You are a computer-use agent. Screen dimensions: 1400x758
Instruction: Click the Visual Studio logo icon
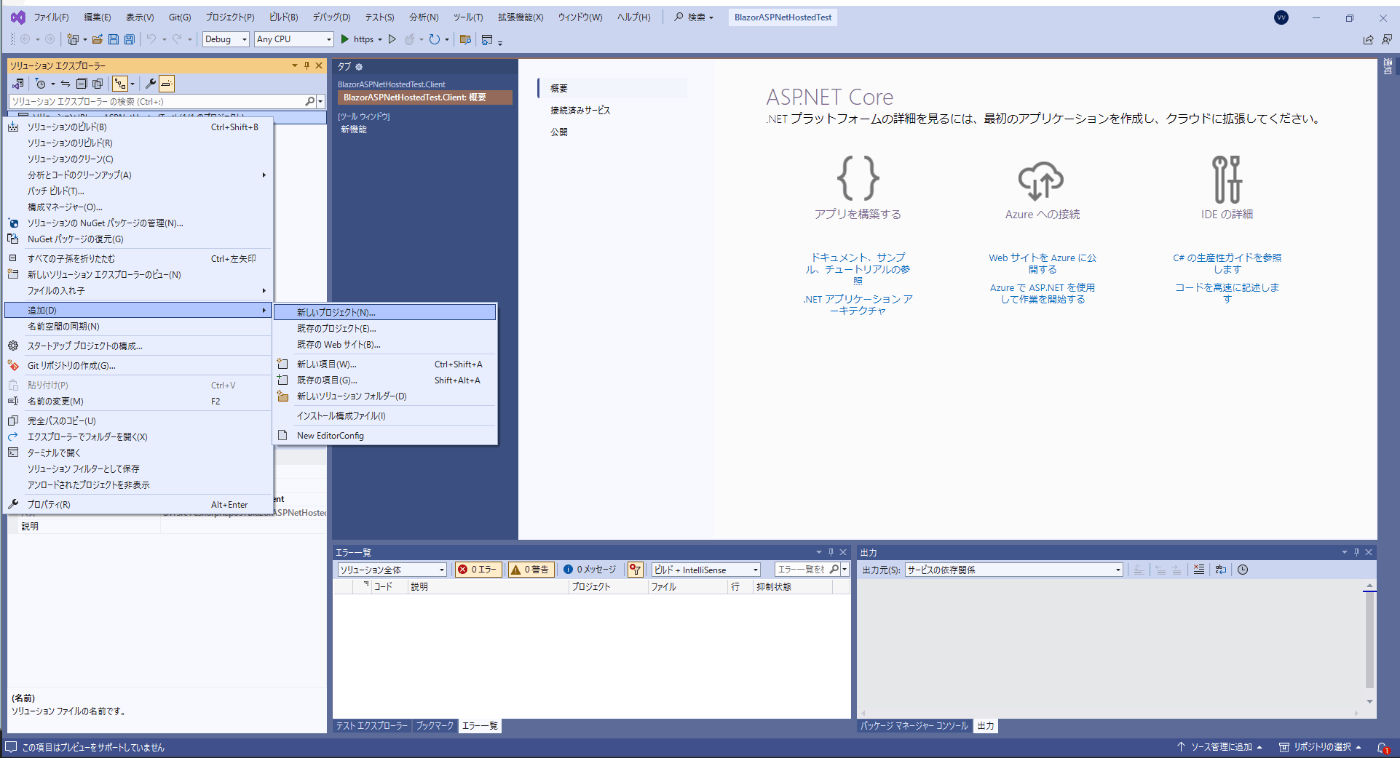tap(18, 17)
